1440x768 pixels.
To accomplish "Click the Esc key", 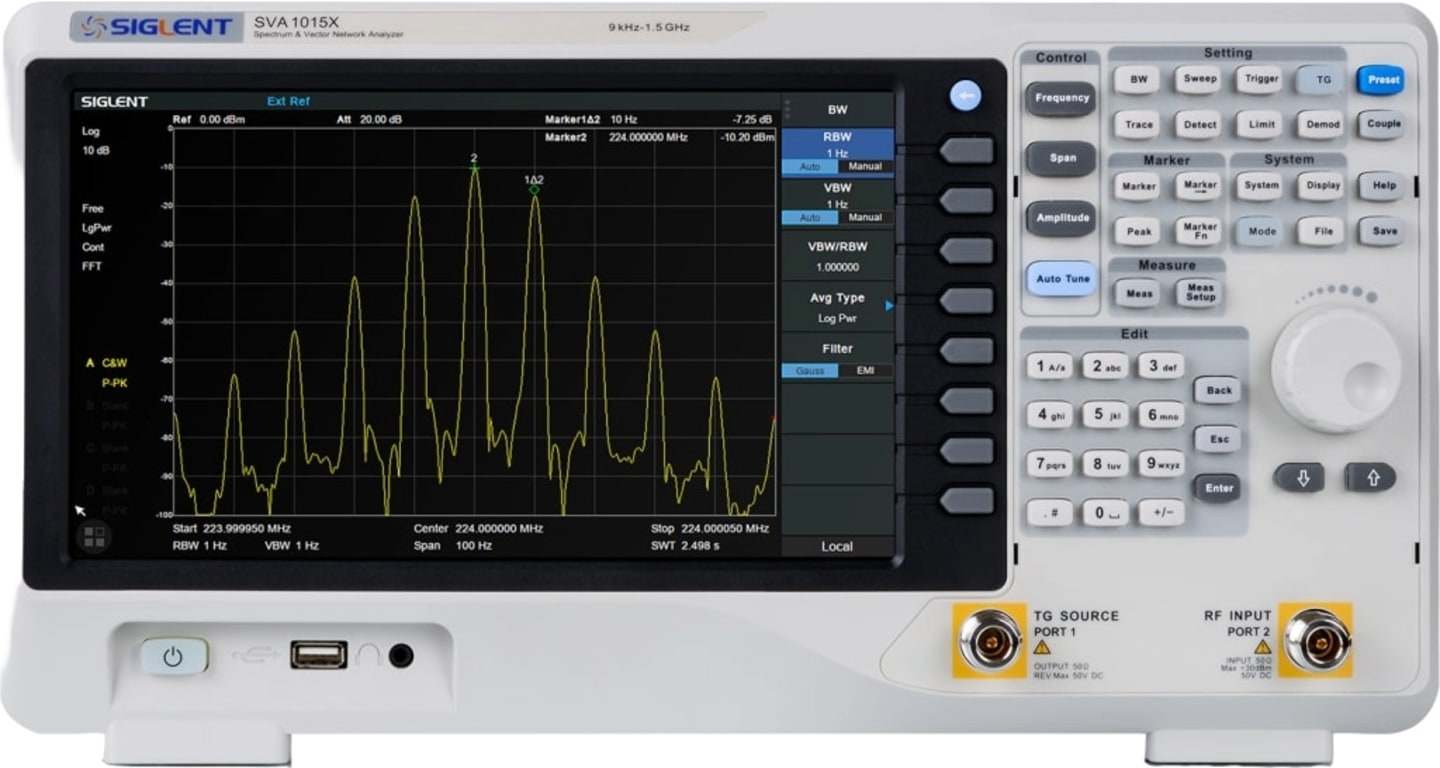I will point(1218,439).
